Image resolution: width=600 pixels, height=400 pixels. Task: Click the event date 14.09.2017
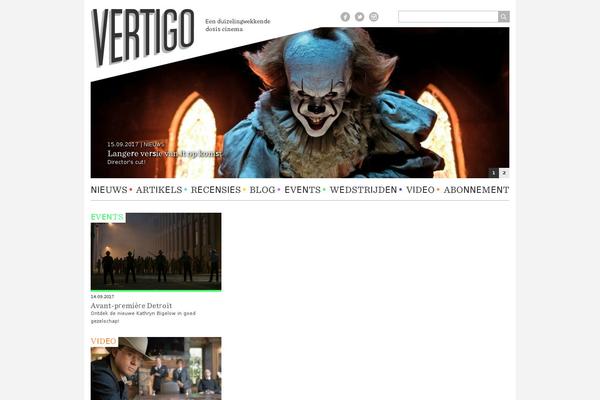click(x=102, y=297)
